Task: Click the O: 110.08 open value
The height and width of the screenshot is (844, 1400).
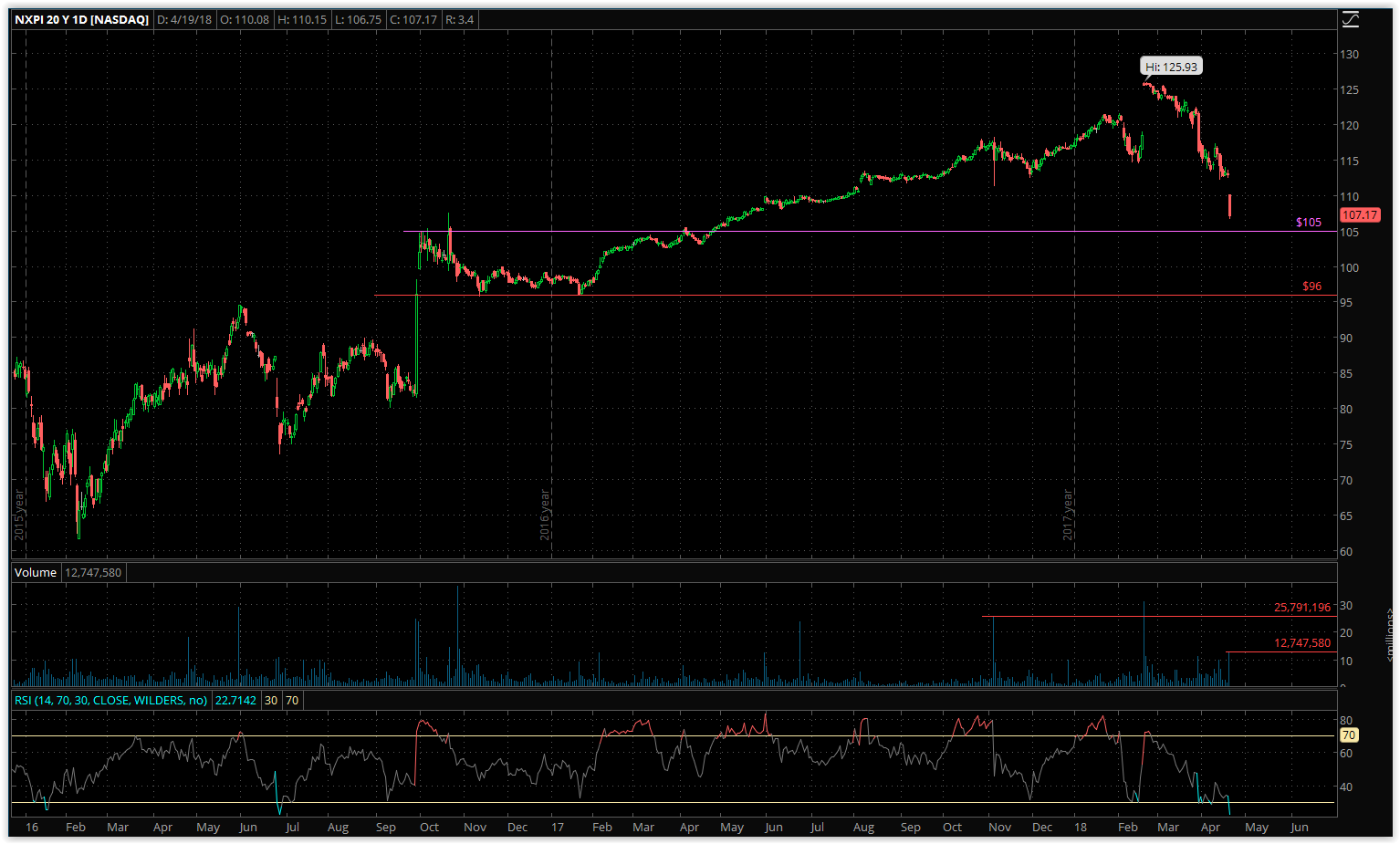Action: tap(245, 19)
